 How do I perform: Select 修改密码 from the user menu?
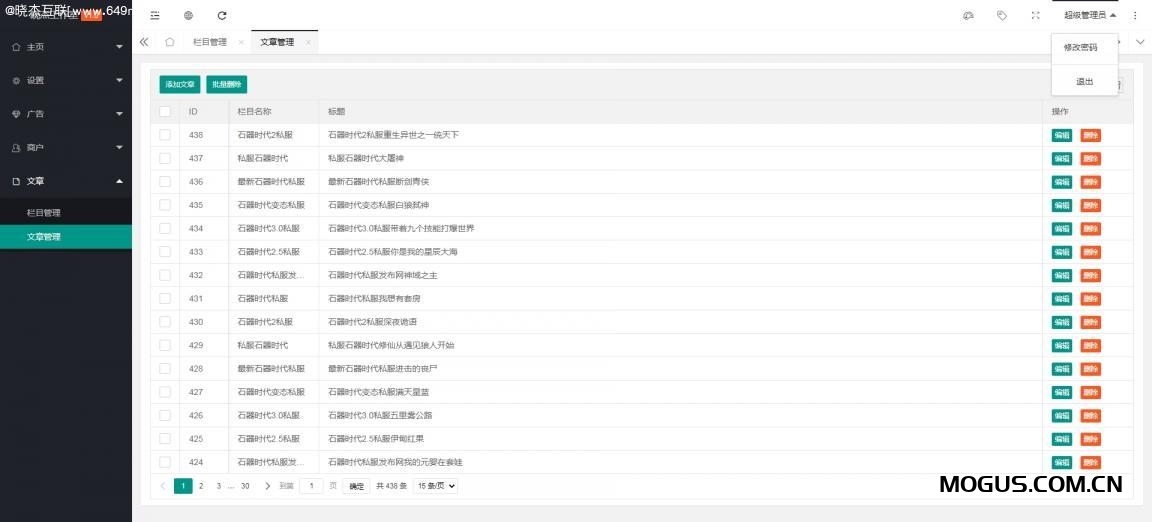pyautogui.click(x=1080, y=47)
